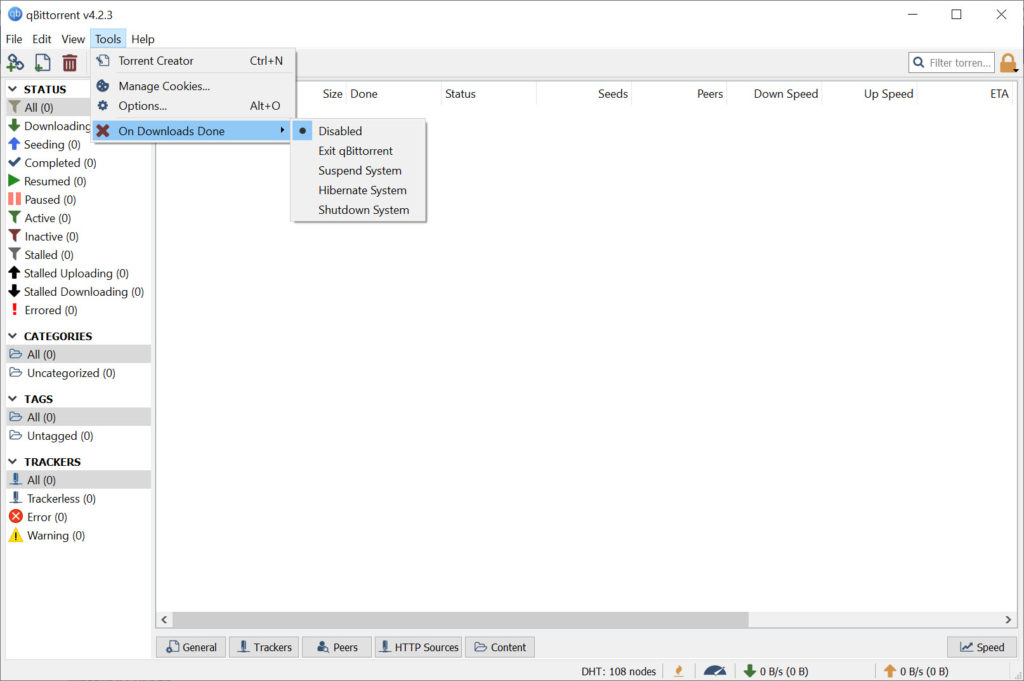Select the Untagged (0) tag filter

click(x=78, y=436)
